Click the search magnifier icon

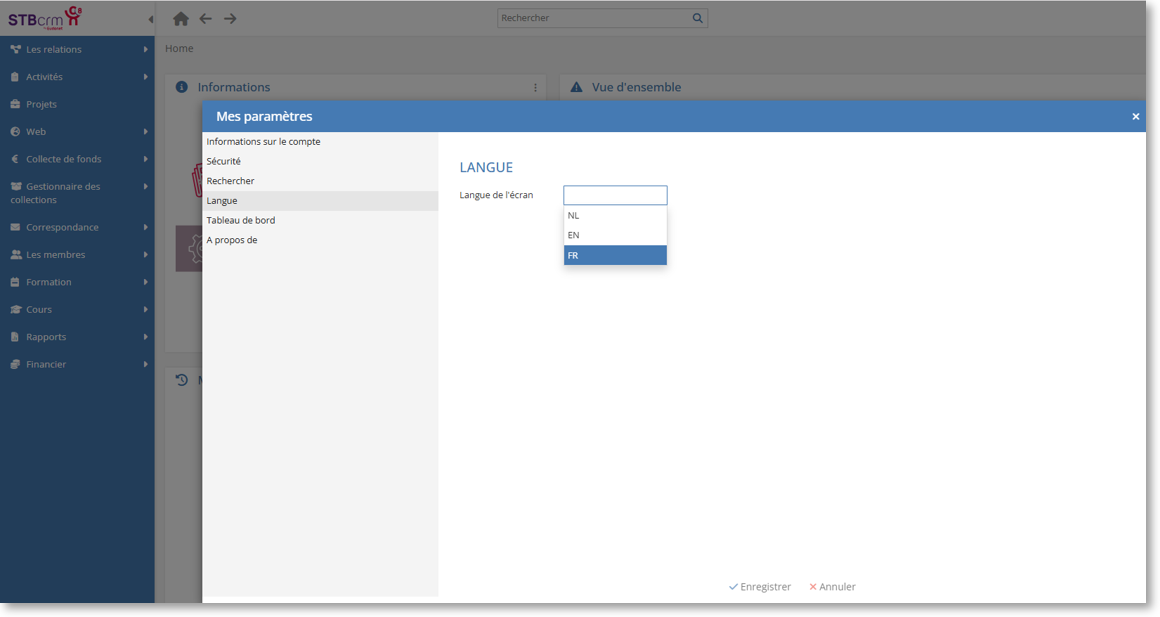(697, 18)
